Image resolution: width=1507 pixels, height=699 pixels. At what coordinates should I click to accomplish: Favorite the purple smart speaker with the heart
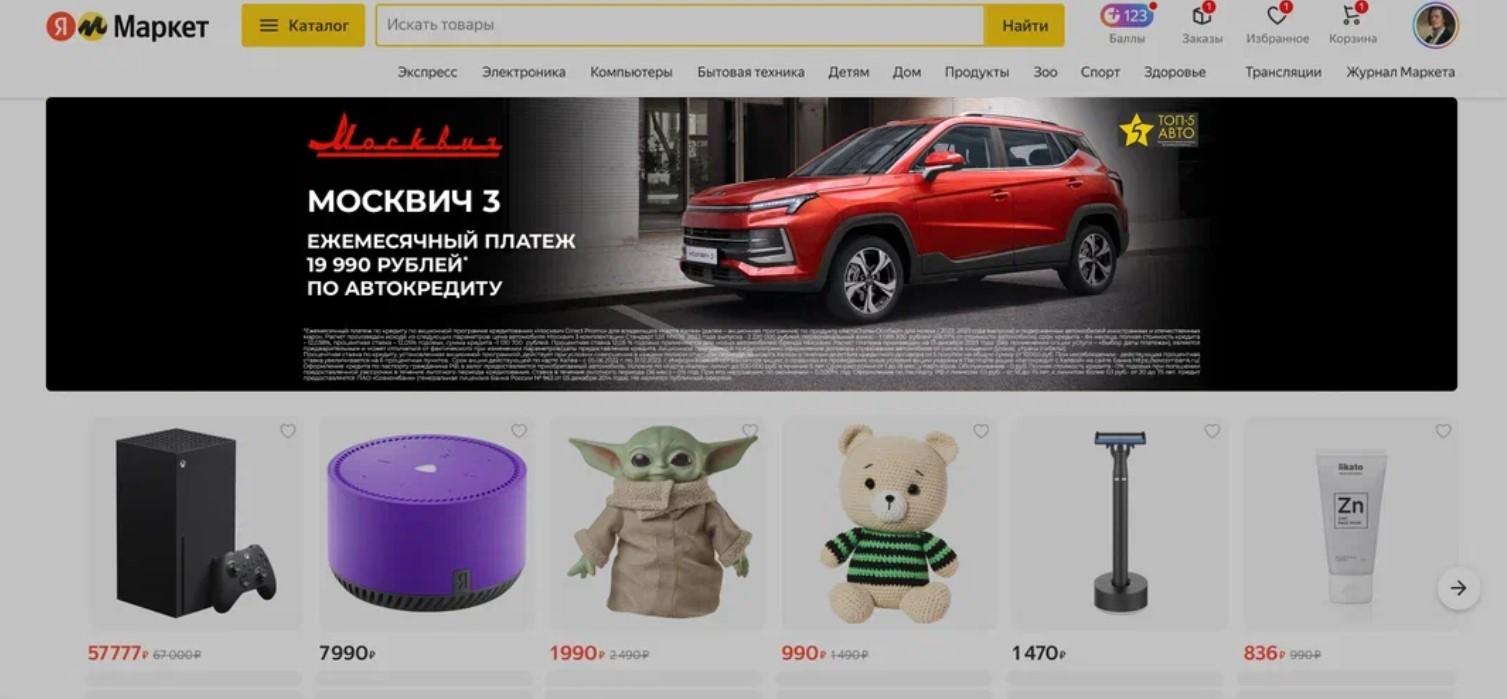tap(519, 431)
